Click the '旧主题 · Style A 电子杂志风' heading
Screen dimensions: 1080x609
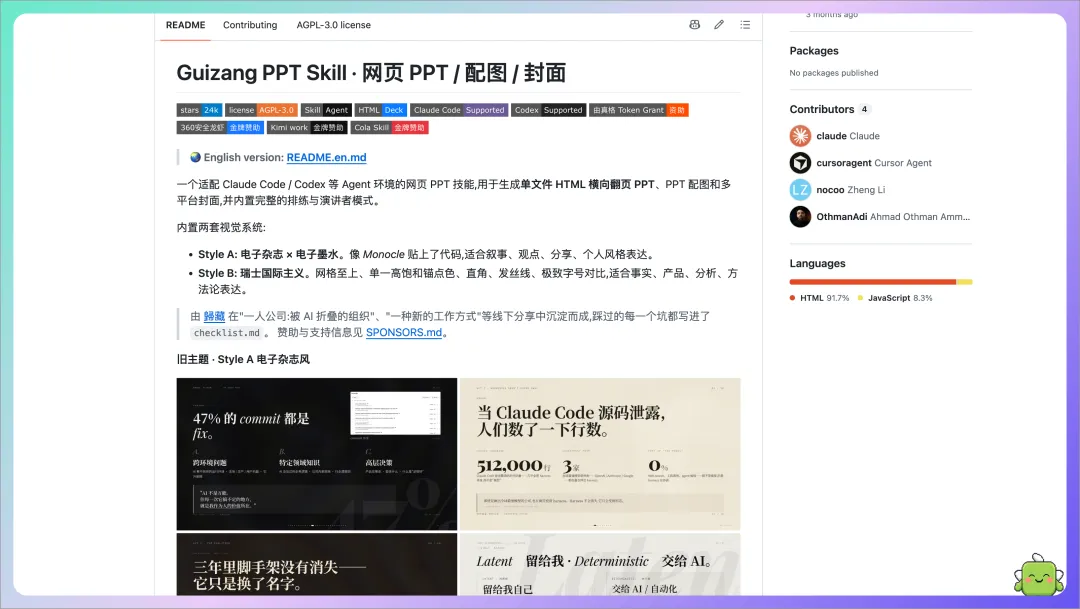[243, 360]
